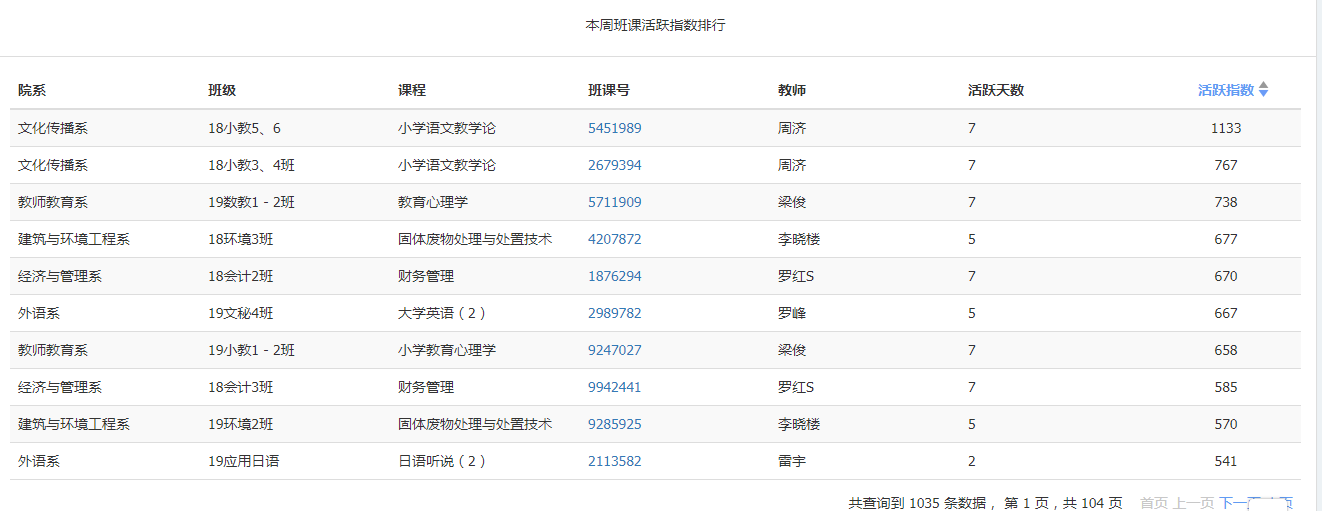The width and height of the screenshot is (1322, 511).
Task: Open class number link 5451989
Action: (615, 128)
